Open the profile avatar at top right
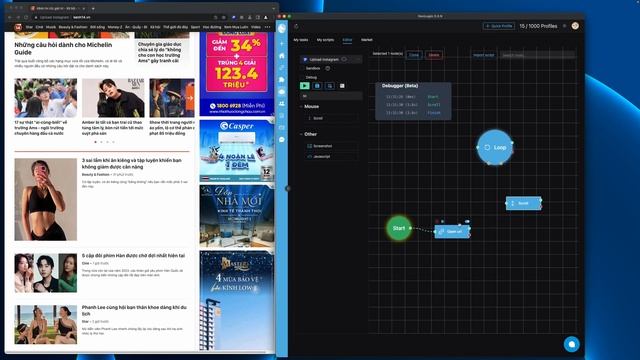Image resolution: width=640 pixels, height=360 pixels. pyautogui.click(x=575, y=26)
